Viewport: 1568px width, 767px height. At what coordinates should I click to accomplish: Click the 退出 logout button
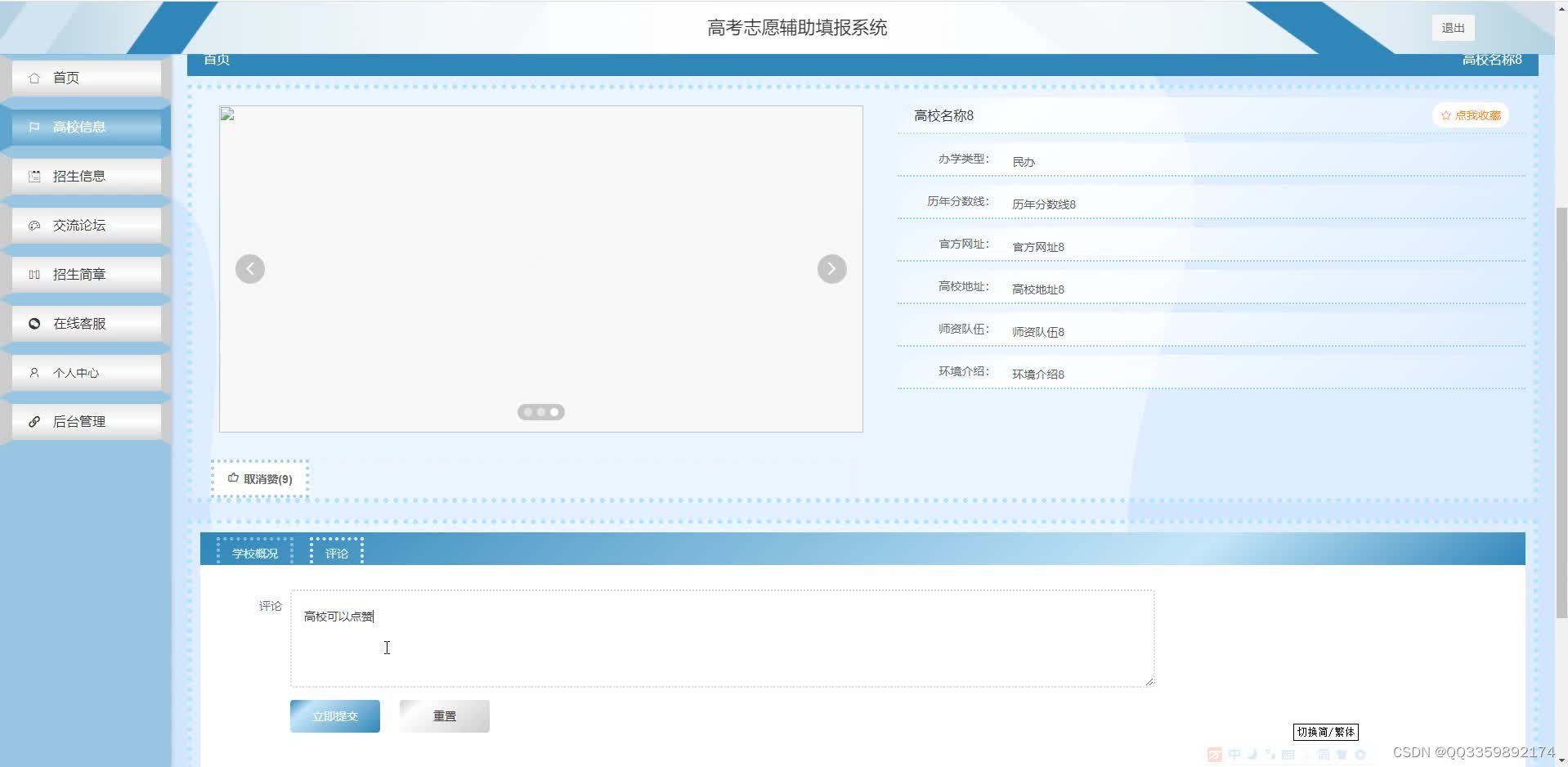1453,28
